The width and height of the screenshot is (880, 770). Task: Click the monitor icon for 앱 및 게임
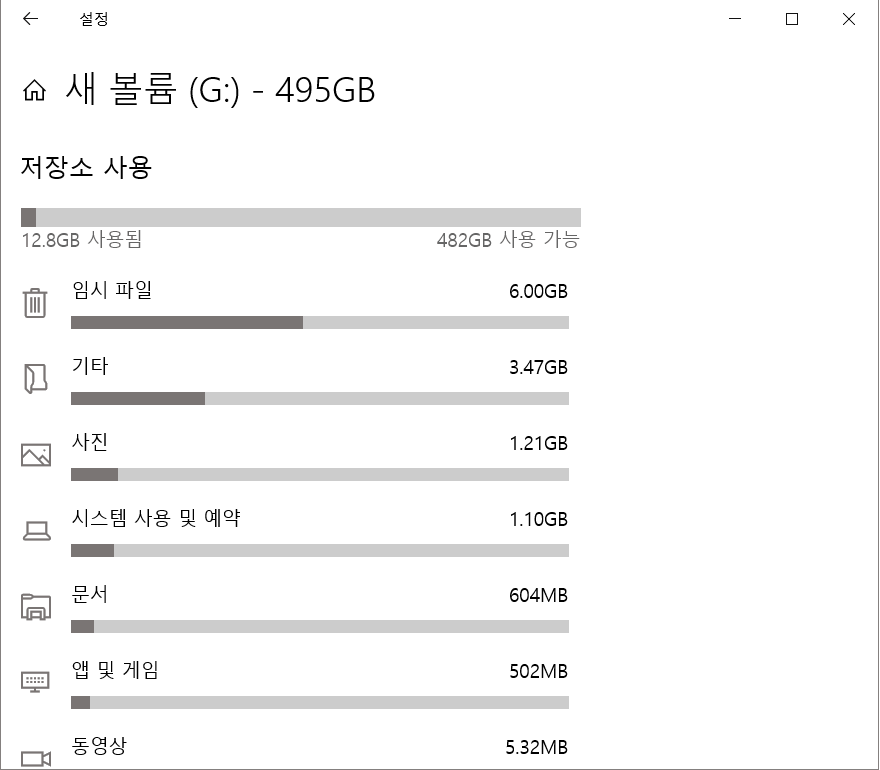tap(36, 683)
